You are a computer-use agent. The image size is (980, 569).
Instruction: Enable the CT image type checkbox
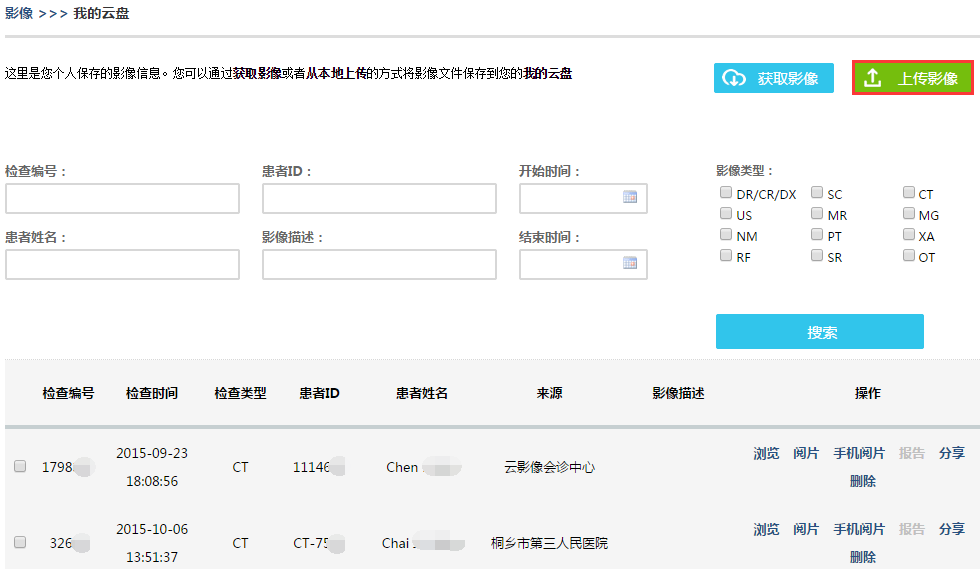point(909,193)
